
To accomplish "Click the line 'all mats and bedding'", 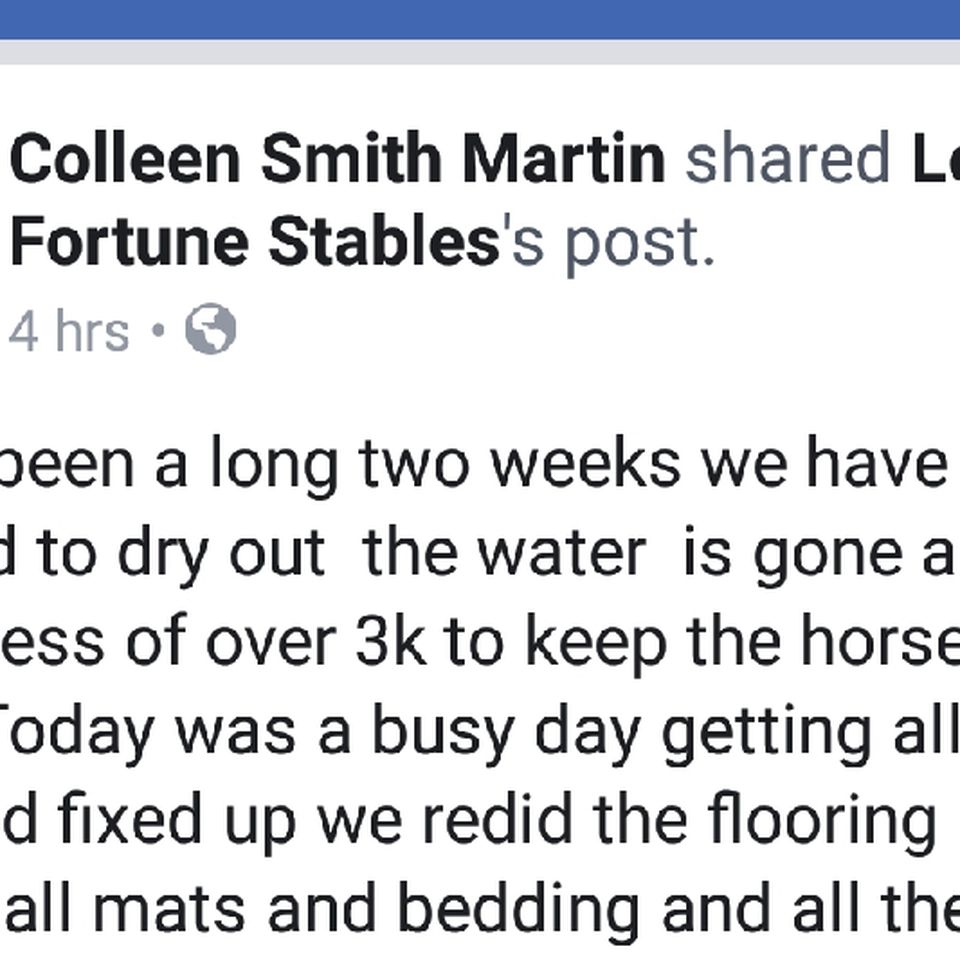I will point(480,910).
